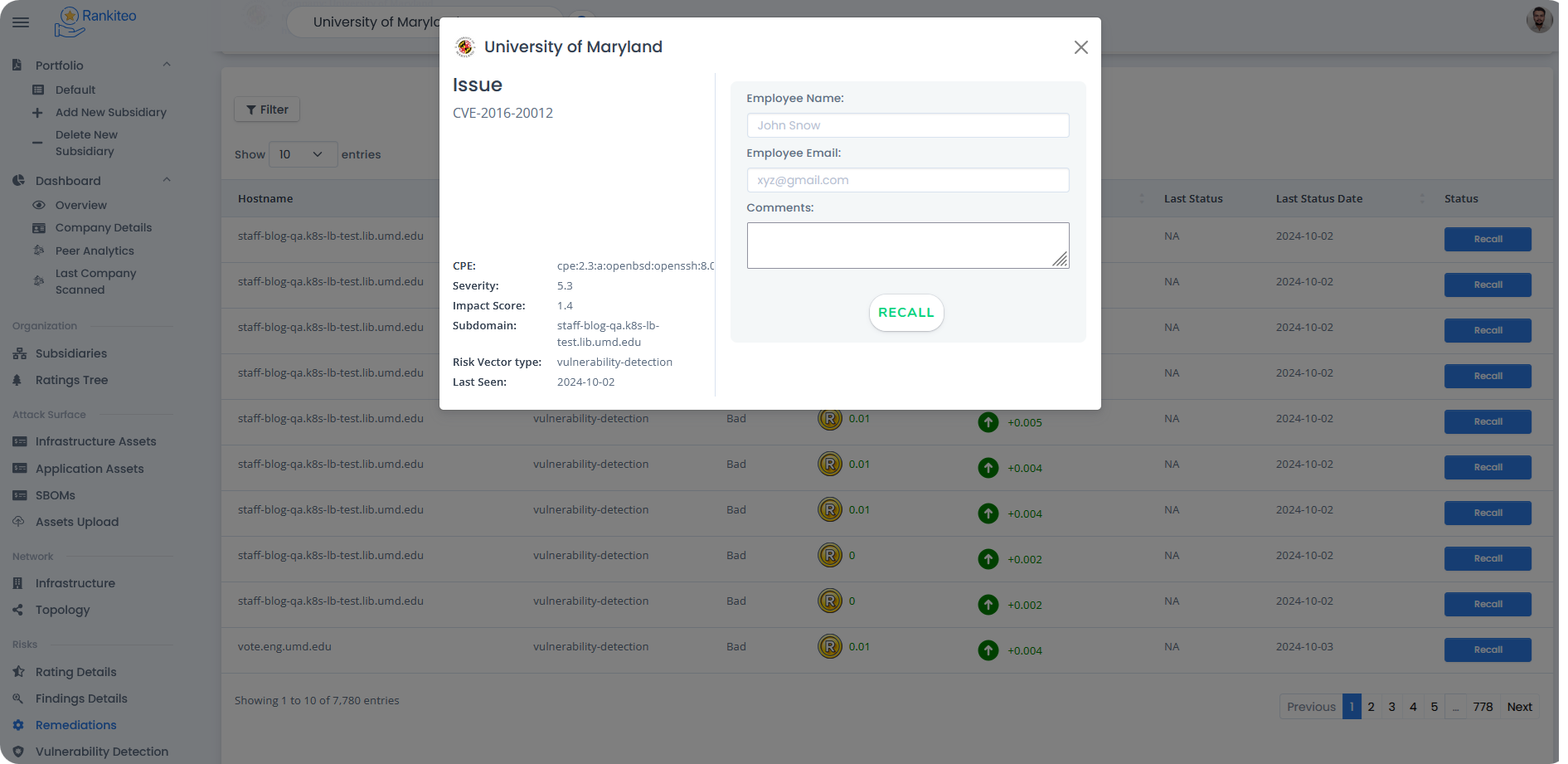1568x764 pixels.
Task: Close the University of Maryland dialog
Action: 1080,47
